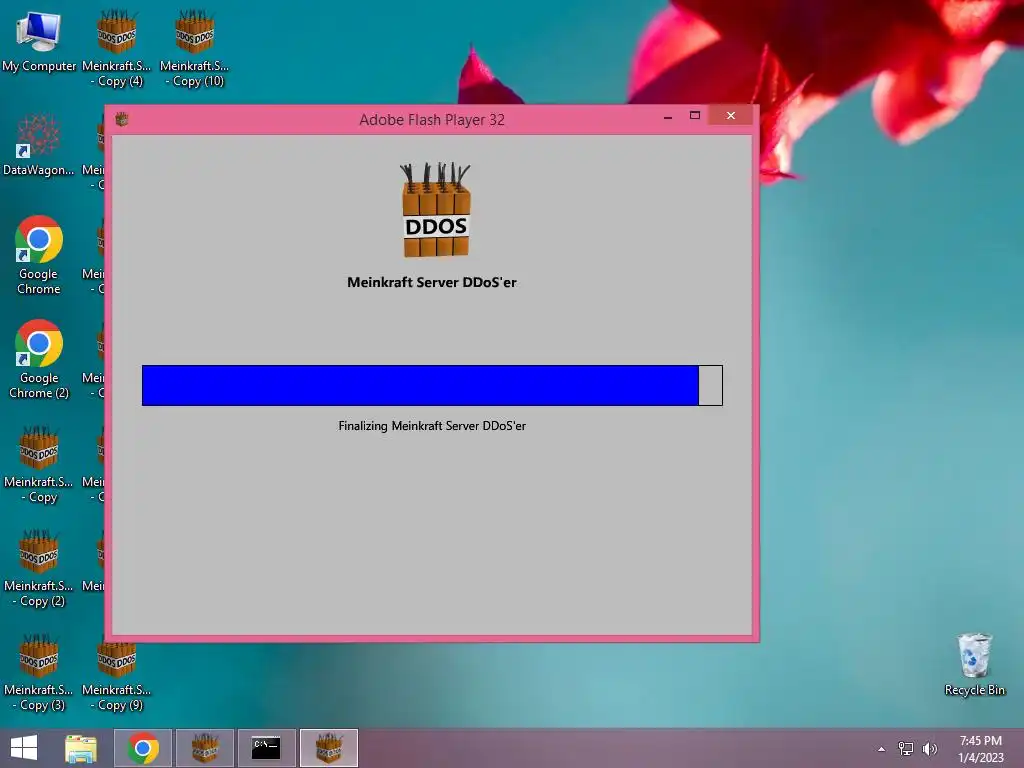Image resolution: width=1024 pixels, height=768 pixels.
Task: Switch to first DDOS app taskbar button
Action: tap(205, 748)
